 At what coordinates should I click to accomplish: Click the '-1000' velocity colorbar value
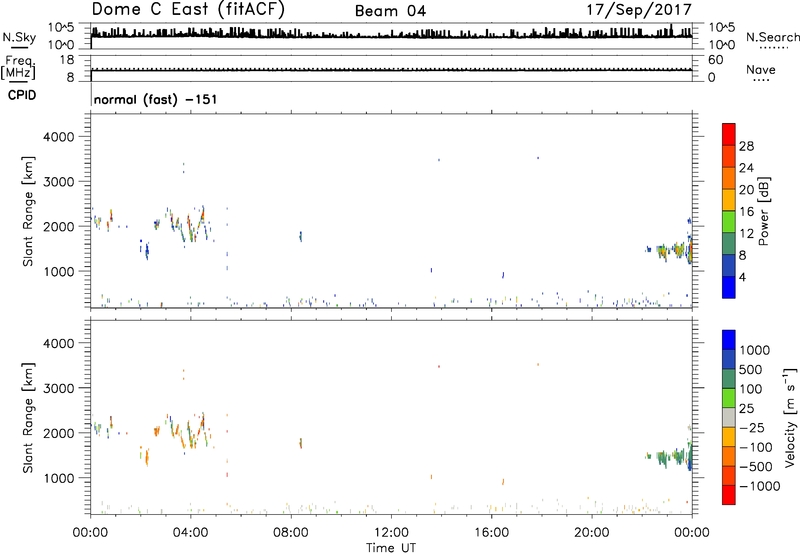759,486
